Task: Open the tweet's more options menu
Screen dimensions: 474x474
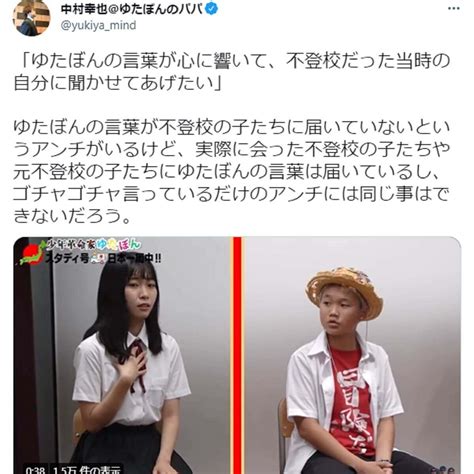Action: coord(453,8)
